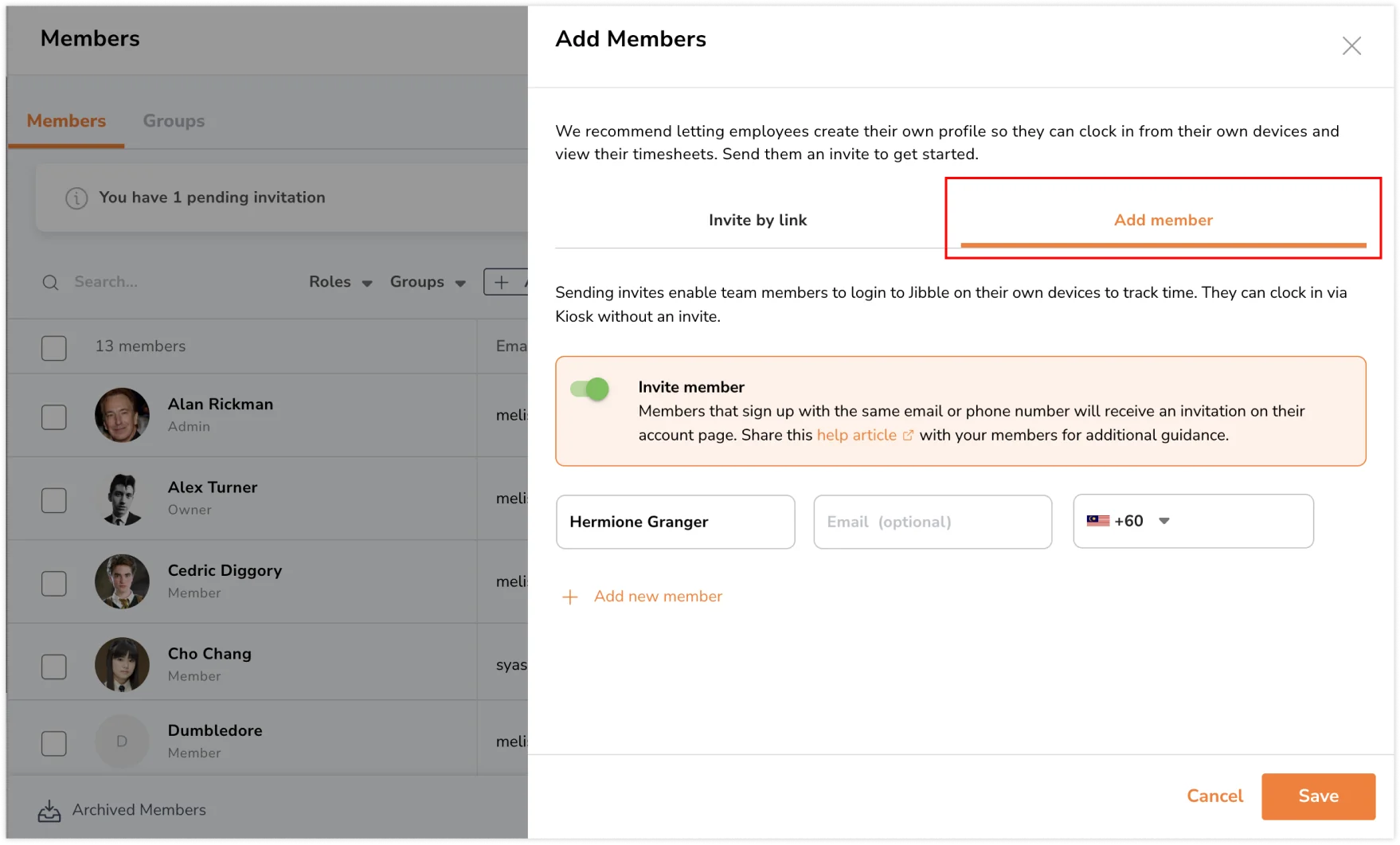Tick Cedric Diggory's checkbox

point(53,583)
